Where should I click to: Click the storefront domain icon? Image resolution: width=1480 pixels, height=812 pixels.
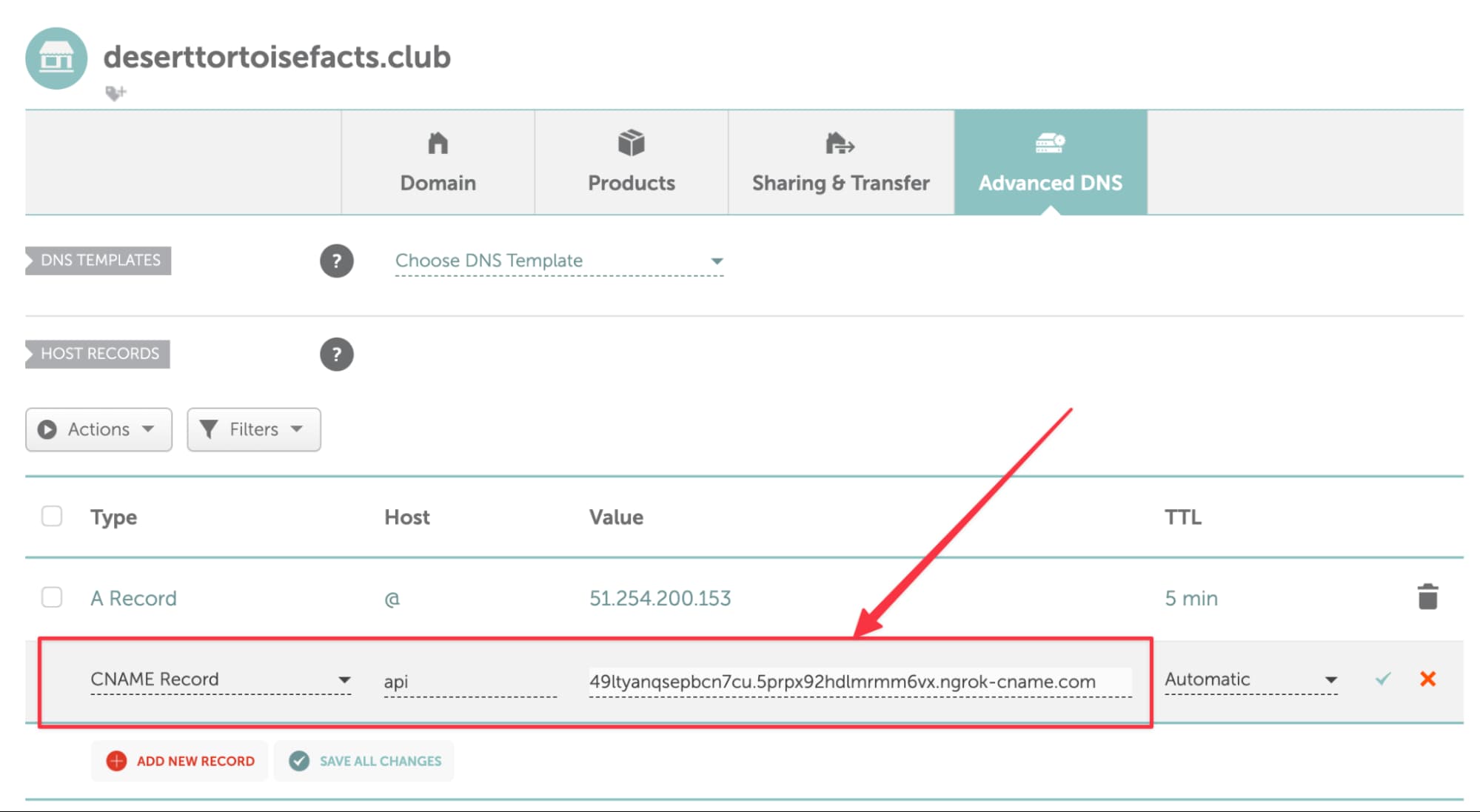[x=56, y=58]
